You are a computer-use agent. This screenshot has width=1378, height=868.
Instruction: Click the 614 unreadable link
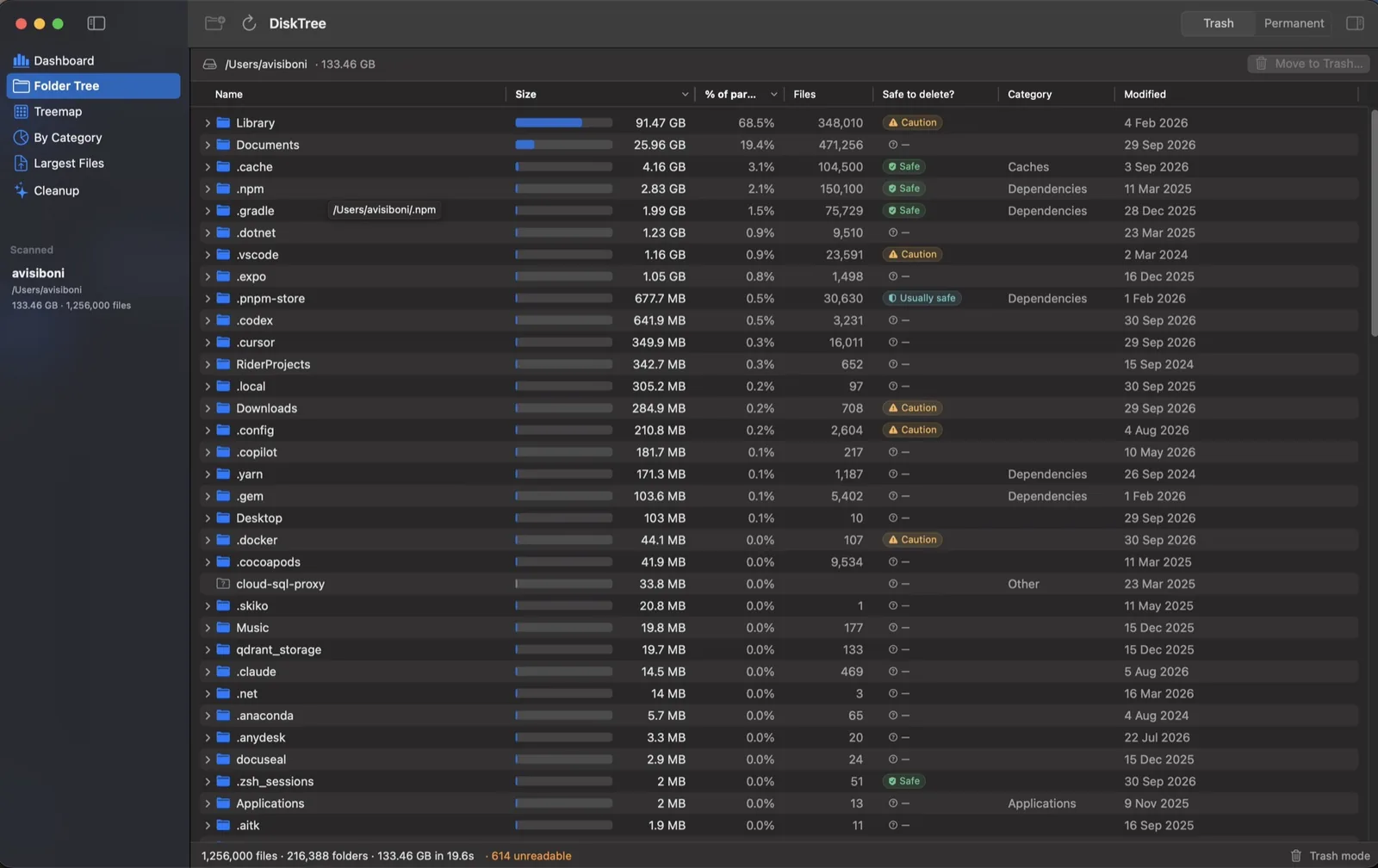point(531,855)
